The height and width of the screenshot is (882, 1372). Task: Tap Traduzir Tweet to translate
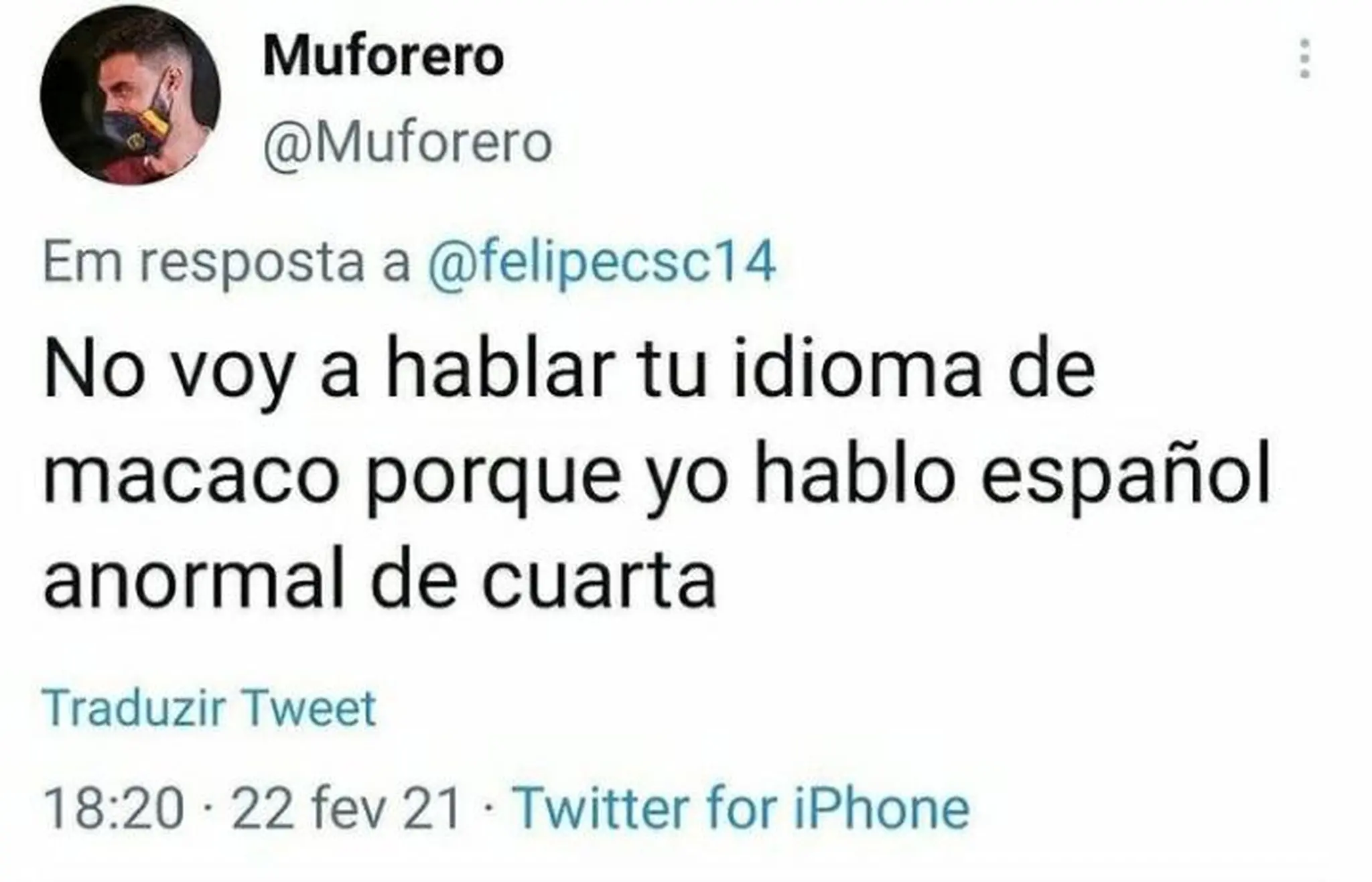[209, 707]
